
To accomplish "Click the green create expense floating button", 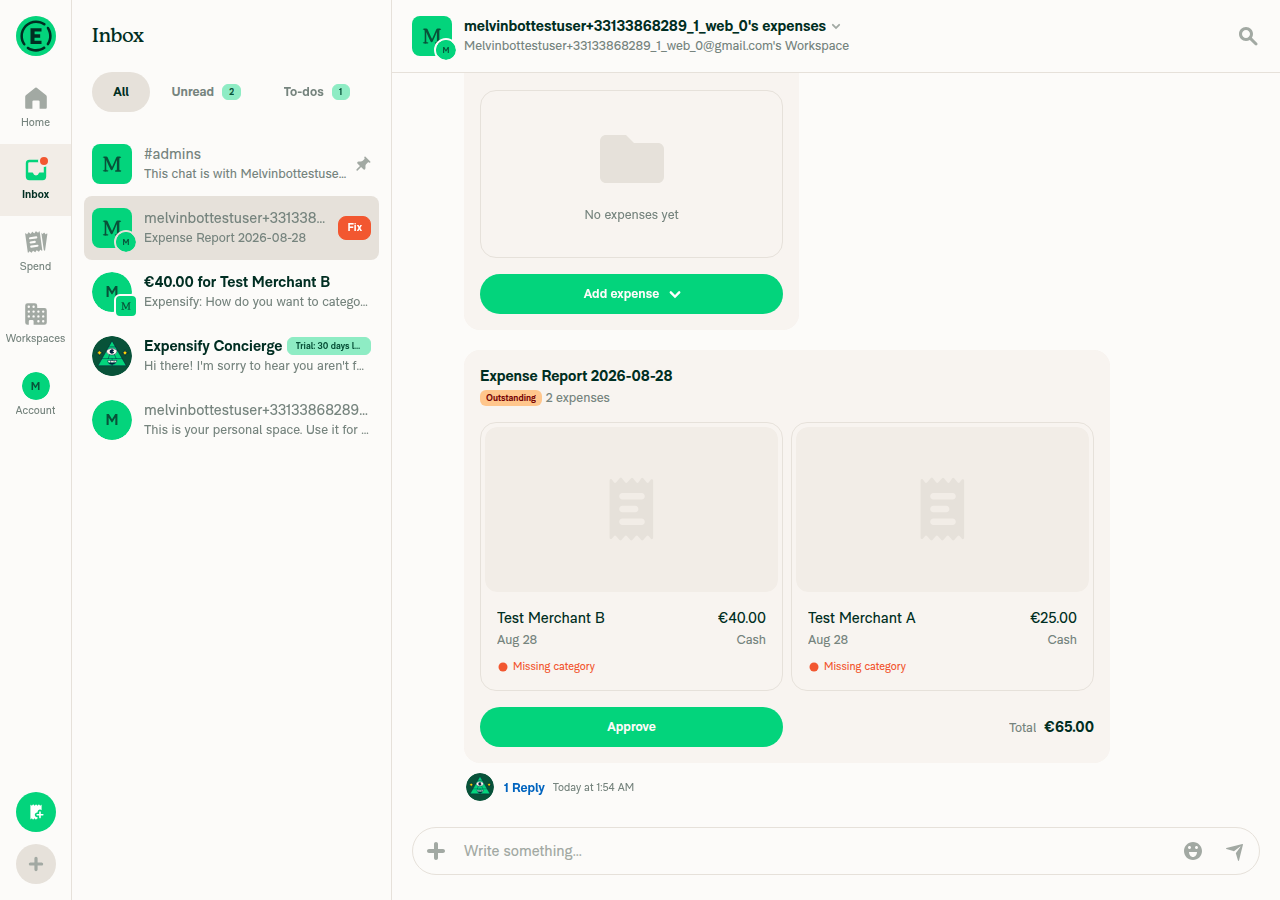I will coord(36,812).
